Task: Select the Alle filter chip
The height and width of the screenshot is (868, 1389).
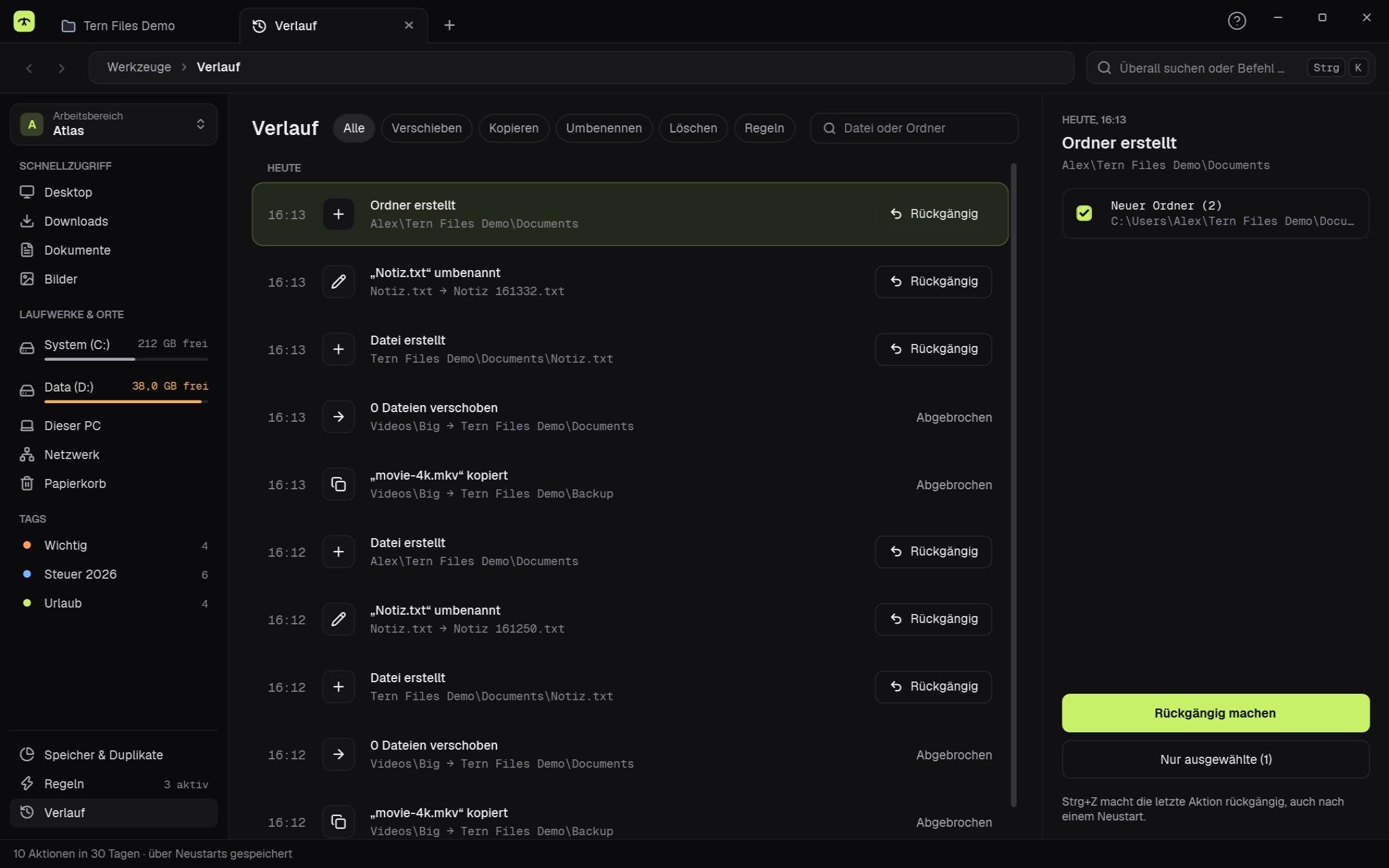Action: [x=354, y=128]
